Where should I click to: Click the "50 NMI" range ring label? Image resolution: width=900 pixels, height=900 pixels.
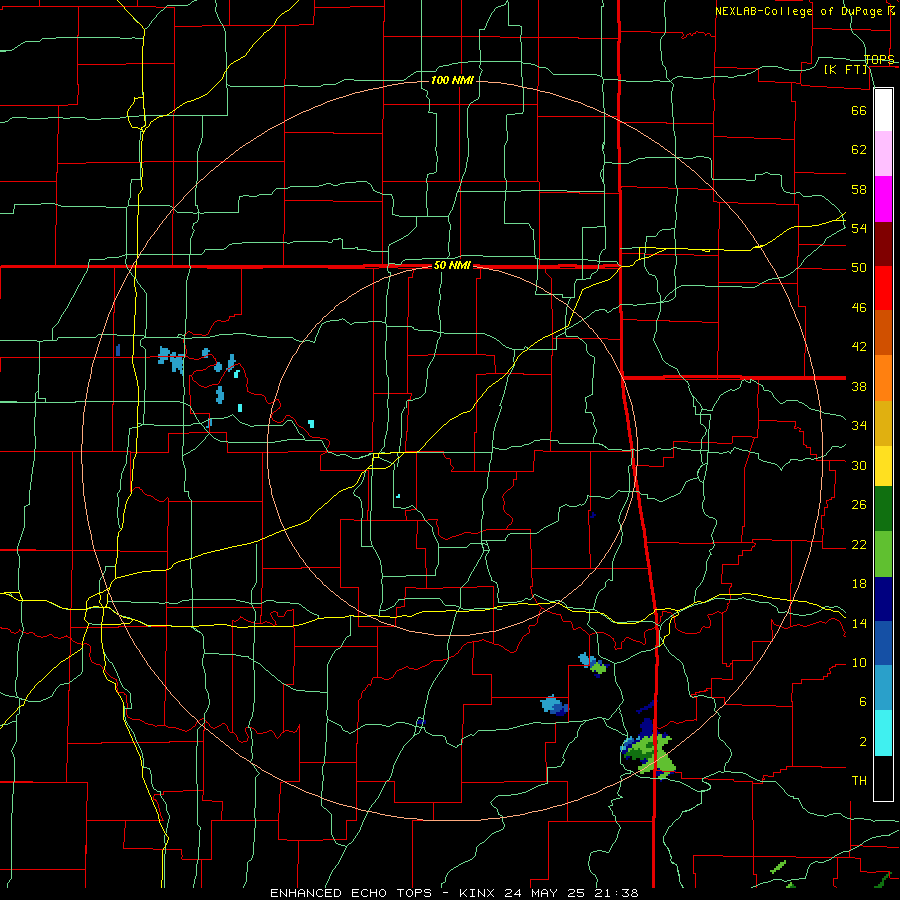pos(452,265)
